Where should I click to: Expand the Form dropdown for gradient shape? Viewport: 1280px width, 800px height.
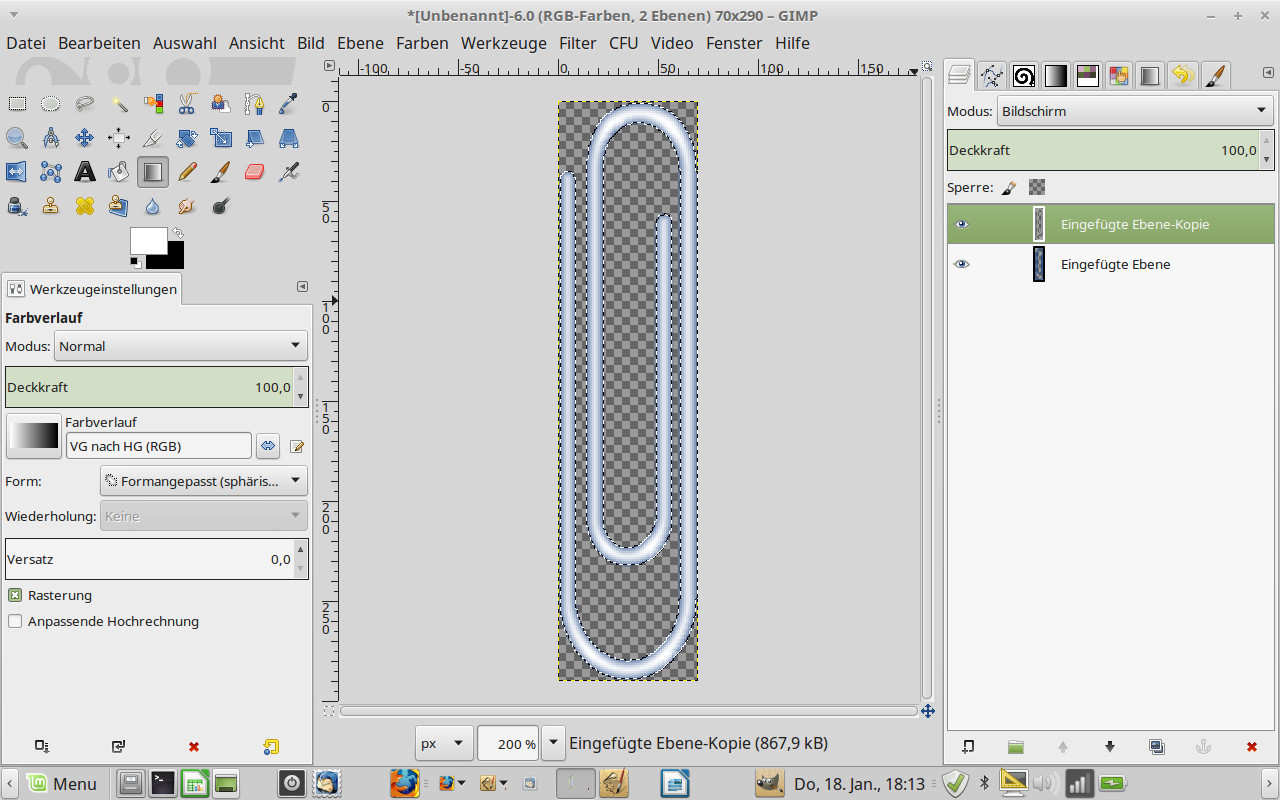204,481
